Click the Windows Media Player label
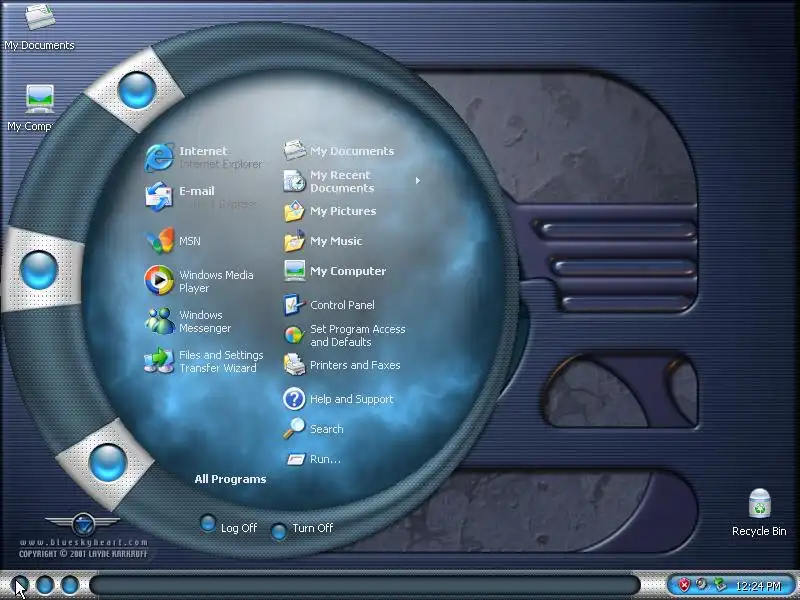This screenshot has width=800, height=600. pyautogui.click(x=216, y=281)
